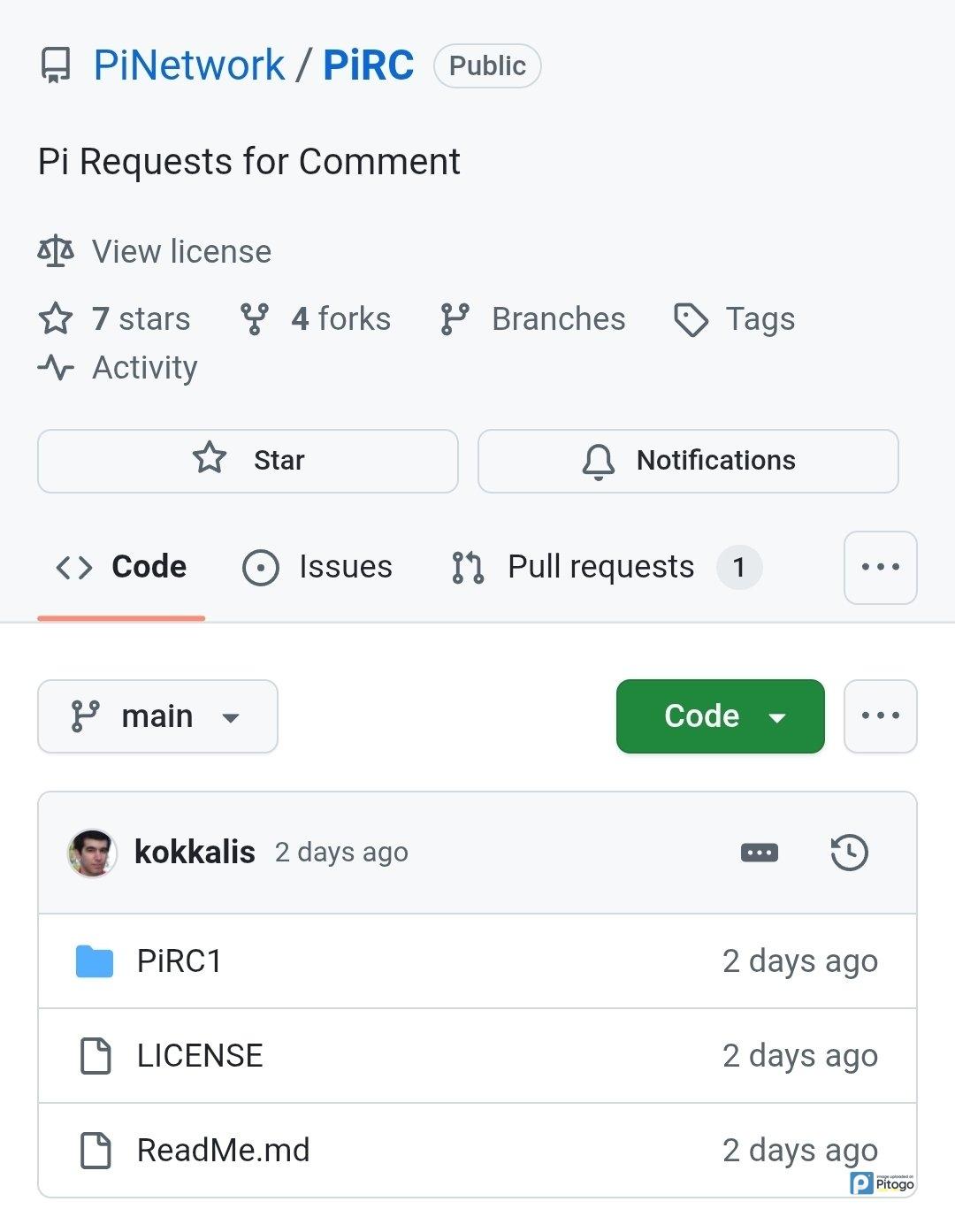Expand the latest commit message ellipsis

pos(759,853)
